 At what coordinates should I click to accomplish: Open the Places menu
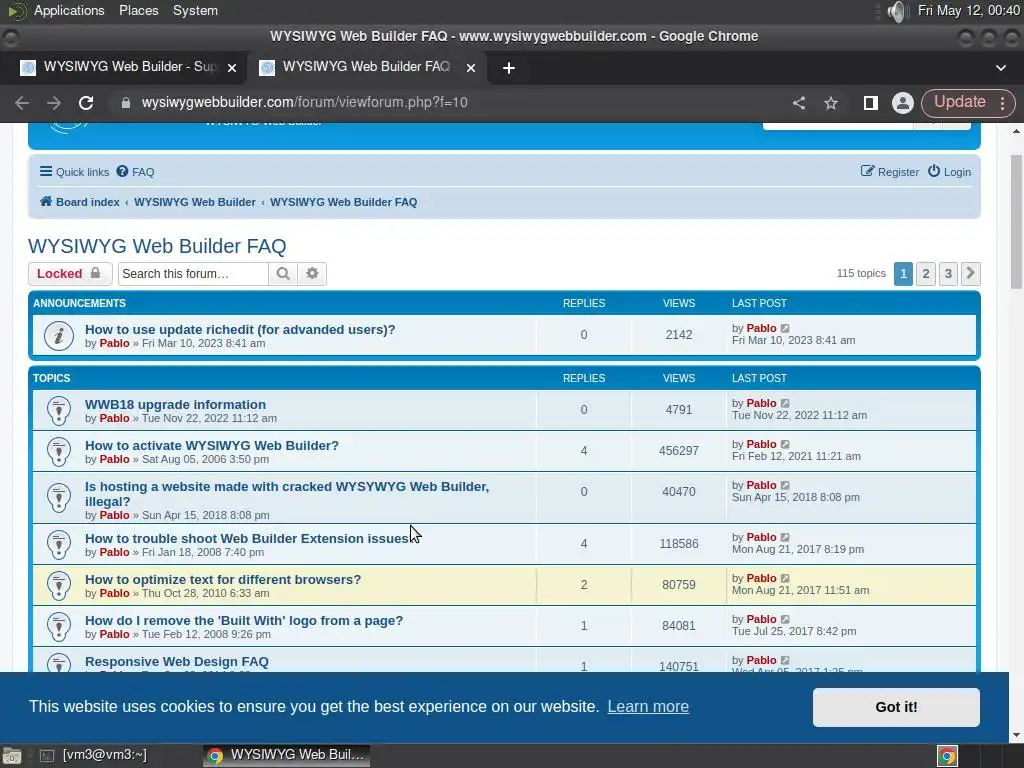(138, 10)
